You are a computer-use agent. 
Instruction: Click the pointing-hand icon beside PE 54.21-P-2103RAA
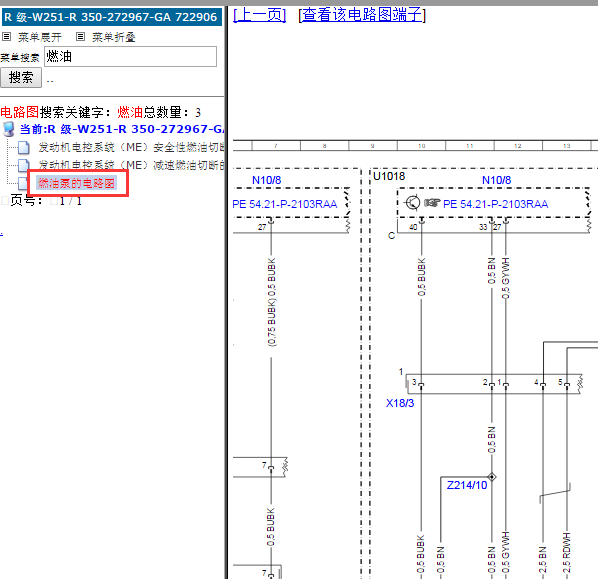point(432,203)
